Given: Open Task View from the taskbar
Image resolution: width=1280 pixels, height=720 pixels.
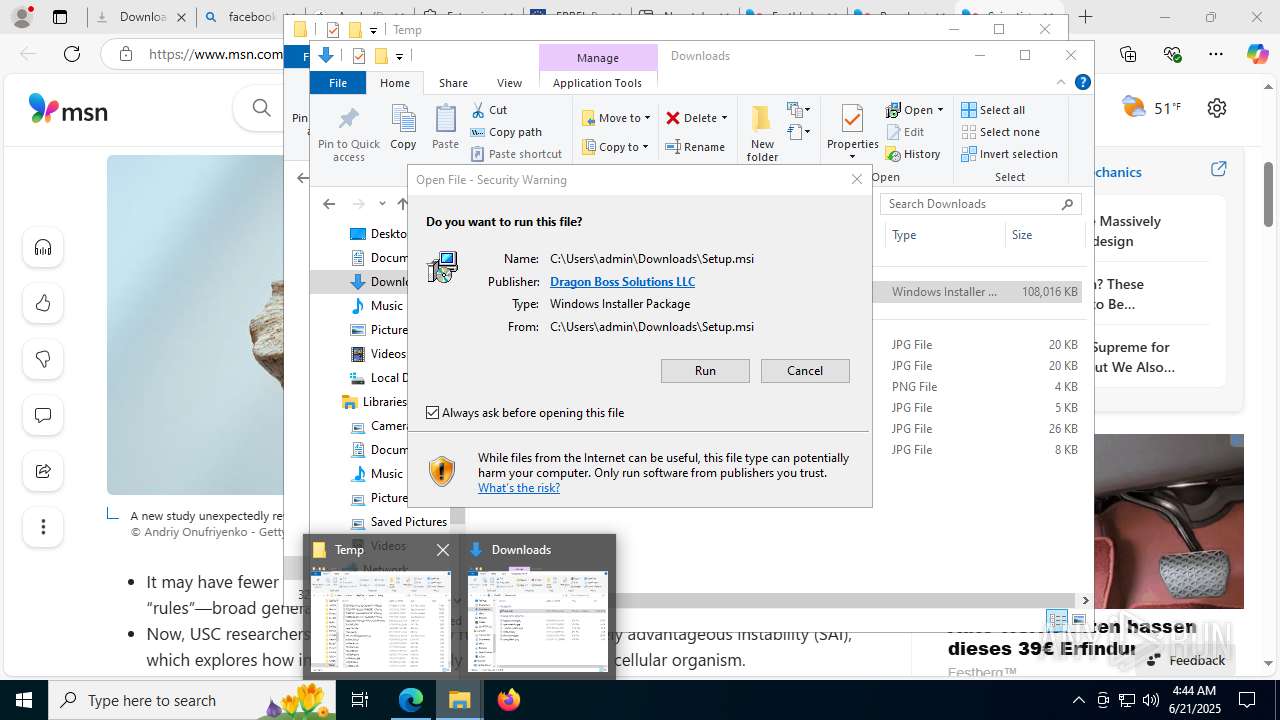Looking at the screenshot, I should pyautogui.click(x=360, y=700).
